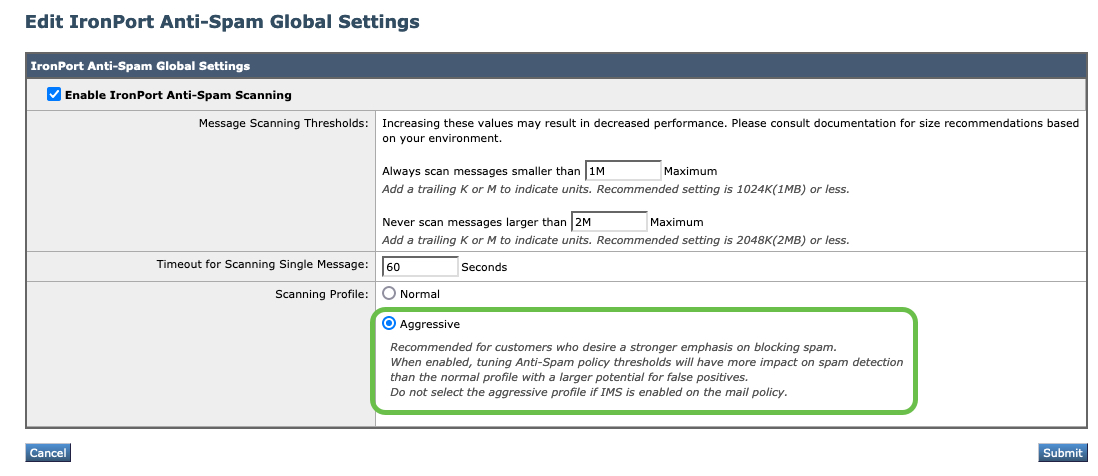Cancel editing the anti-spam settings
This screenshot has width=1098, height=476.
(48, 453)
